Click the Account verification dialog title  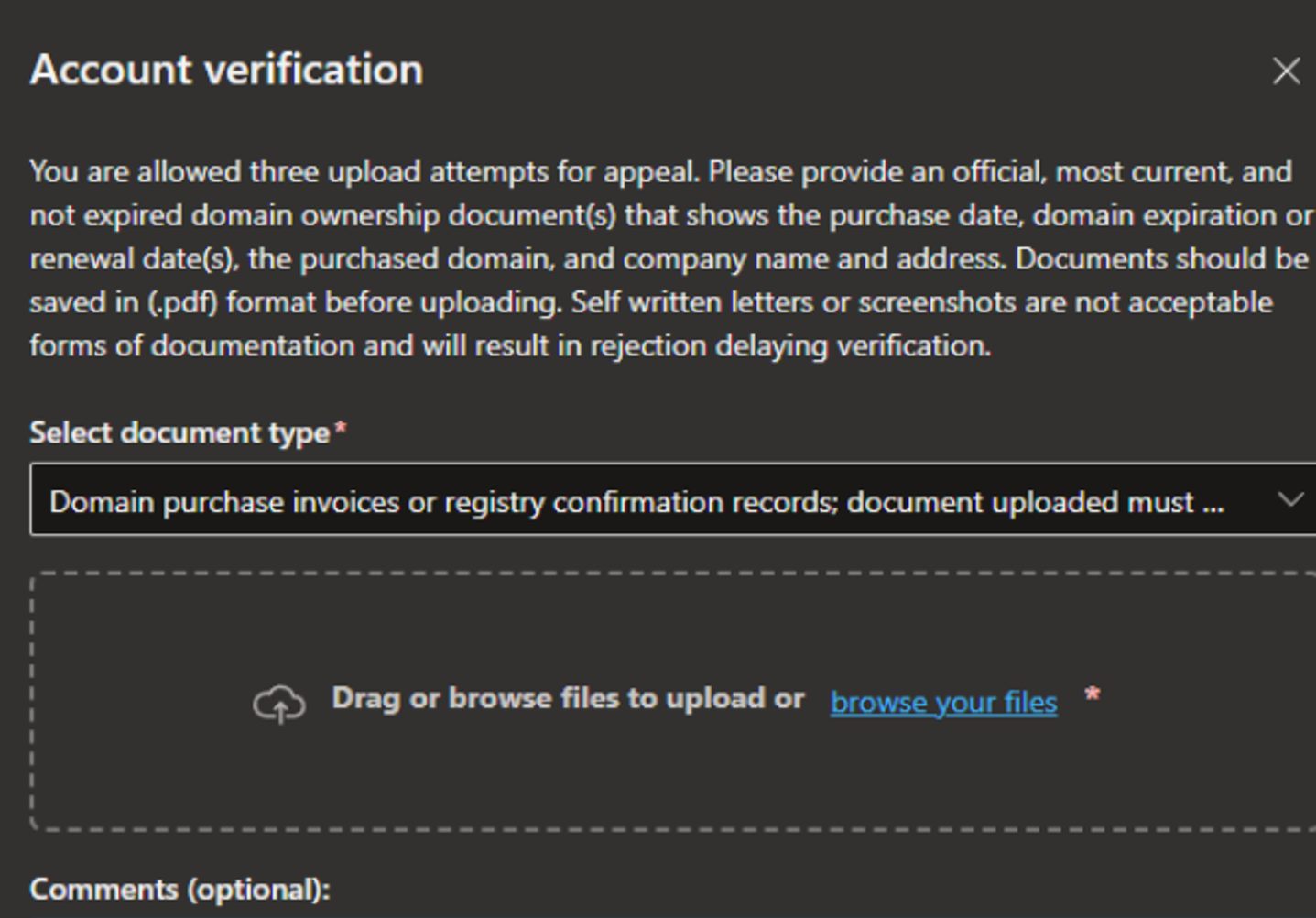[227, 69]
